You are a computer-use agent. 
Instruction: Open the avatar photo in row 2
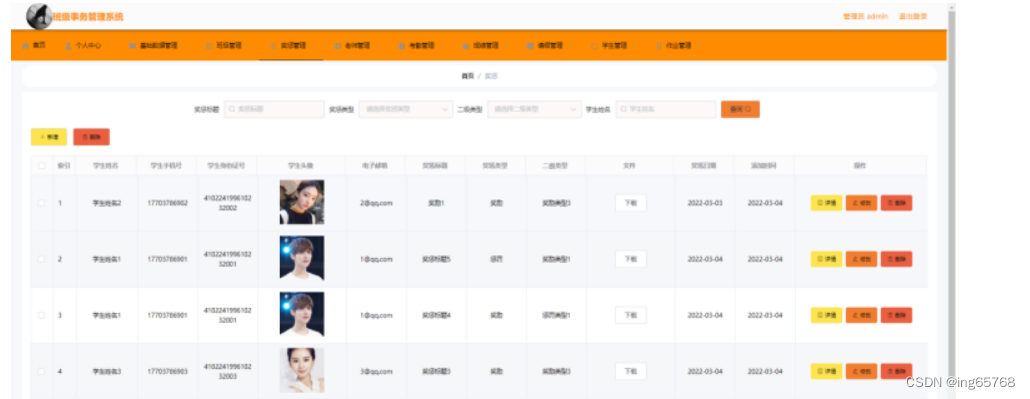302,258
